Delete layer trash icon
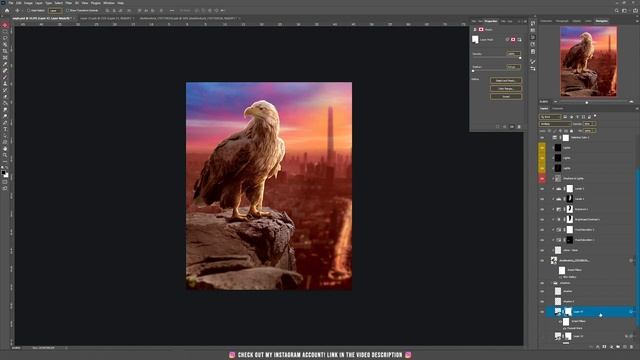This screenshot has height=360, width=640. tap(631, 347)
